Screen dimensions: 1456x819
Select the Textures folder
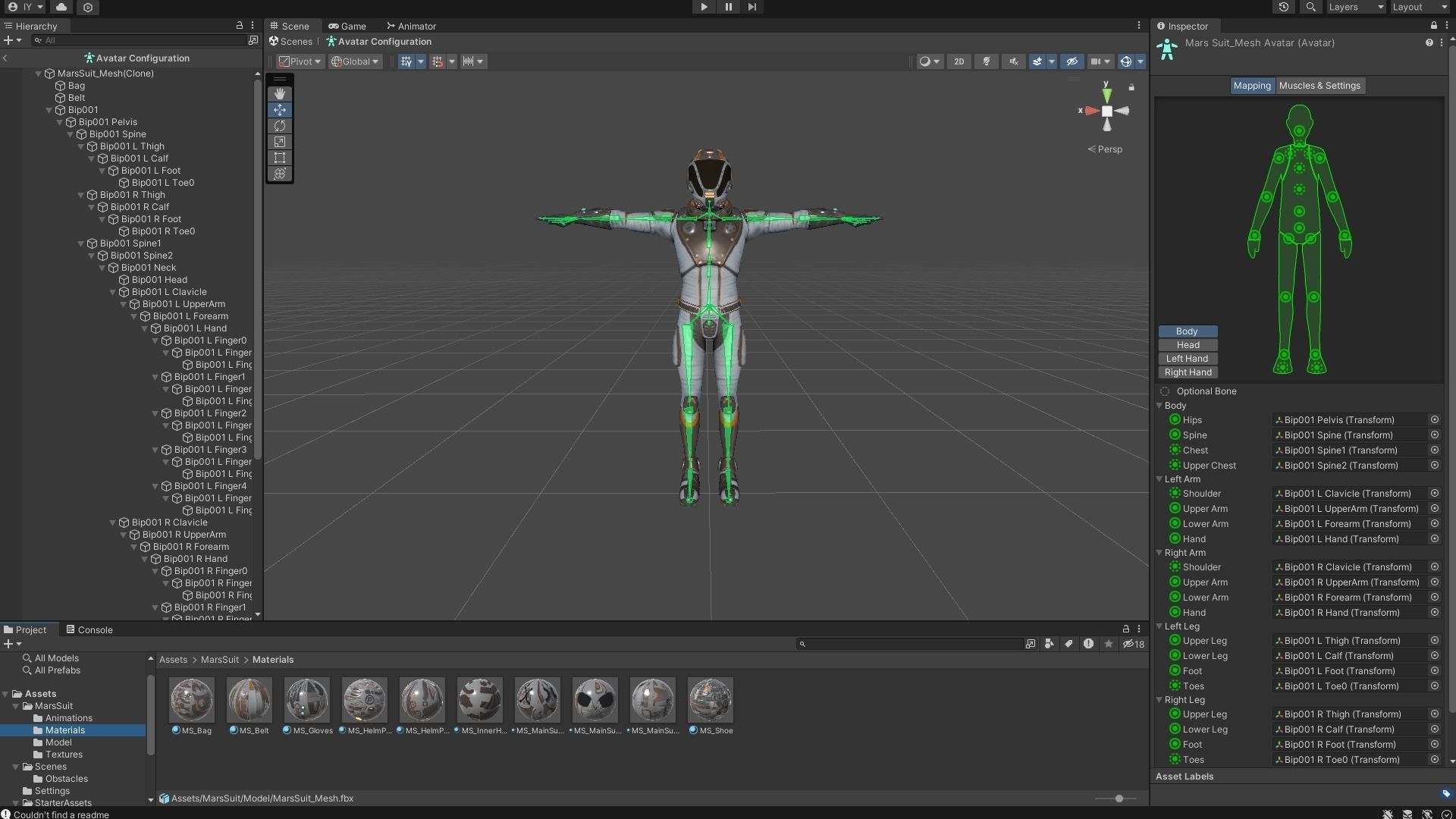coord(64,755)
